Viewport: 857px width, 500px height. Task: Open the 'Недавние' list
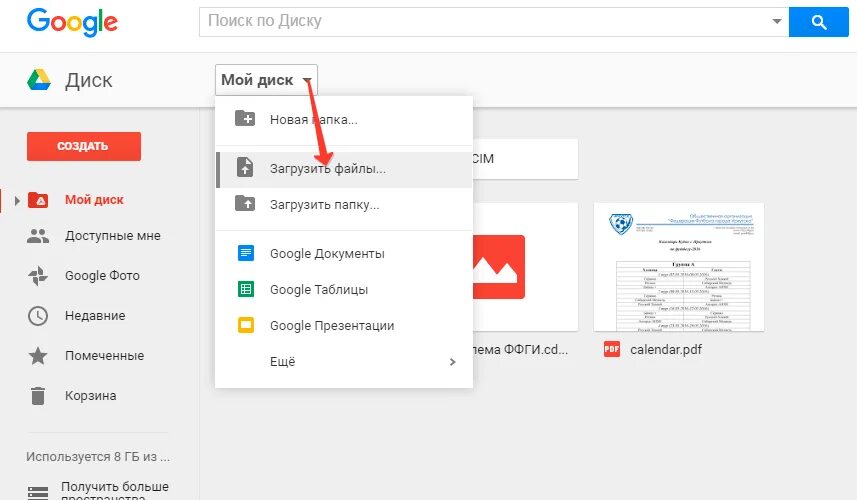click(95, 315)
